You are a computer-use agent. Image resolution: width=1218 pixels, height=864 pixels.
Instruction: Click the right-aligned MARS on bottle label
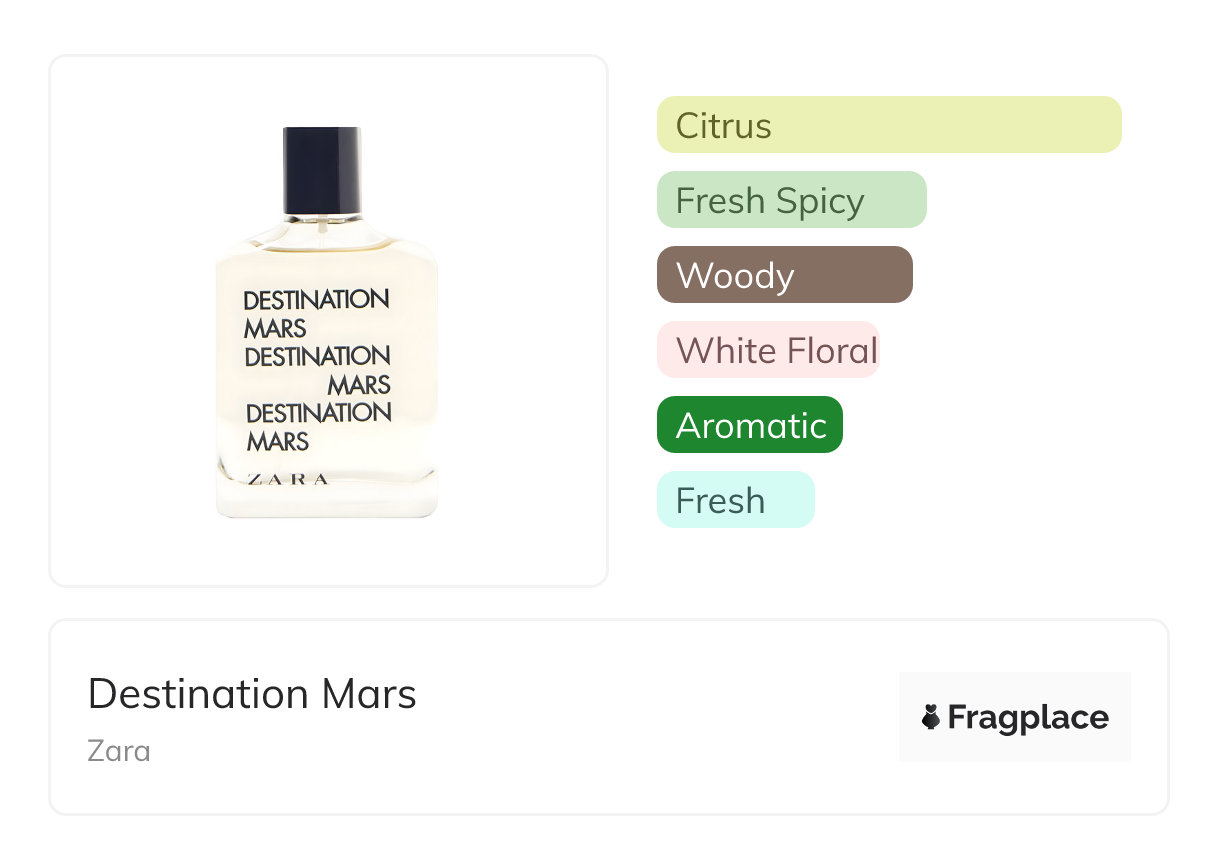[x=359, y=385]
